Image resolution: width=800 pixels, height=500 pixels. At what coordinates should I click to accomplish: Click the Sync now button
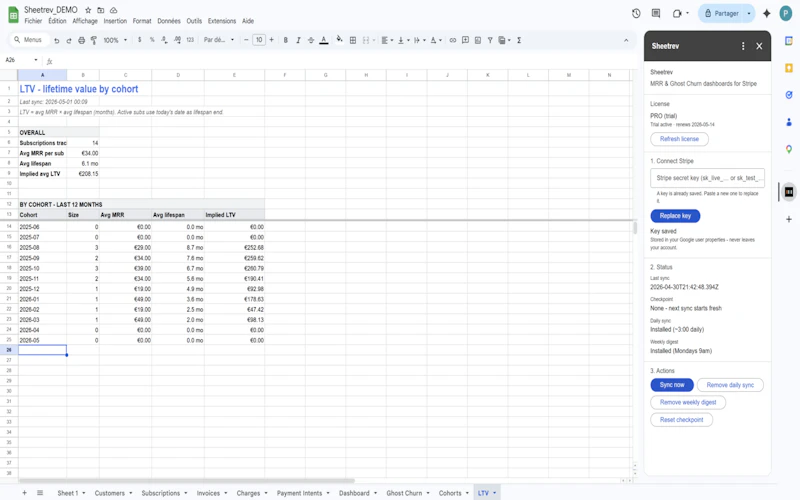pyautogui.click(x=672, y=385)
